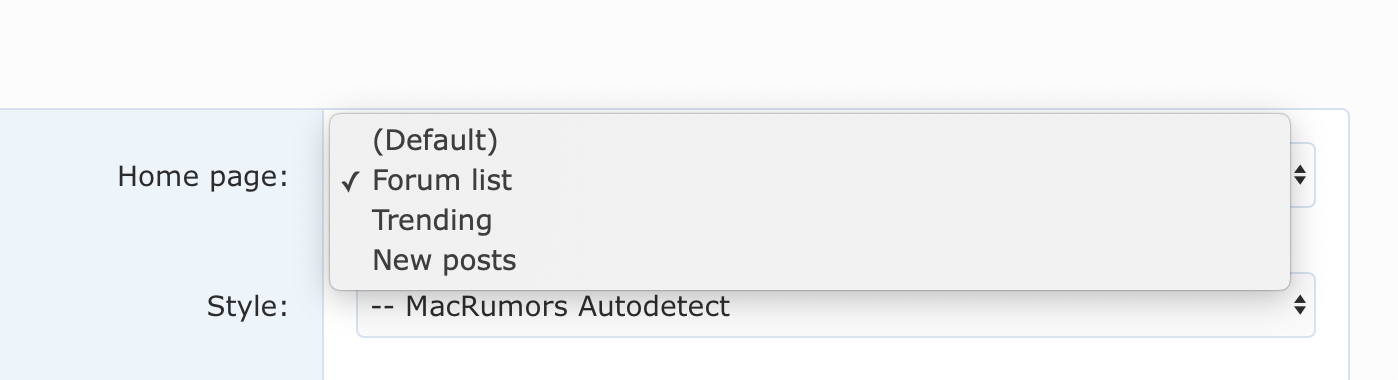The image size is (1398, 380).
Task: Choose Forum list from the dropdown
Action: click(x=809, y=180)
